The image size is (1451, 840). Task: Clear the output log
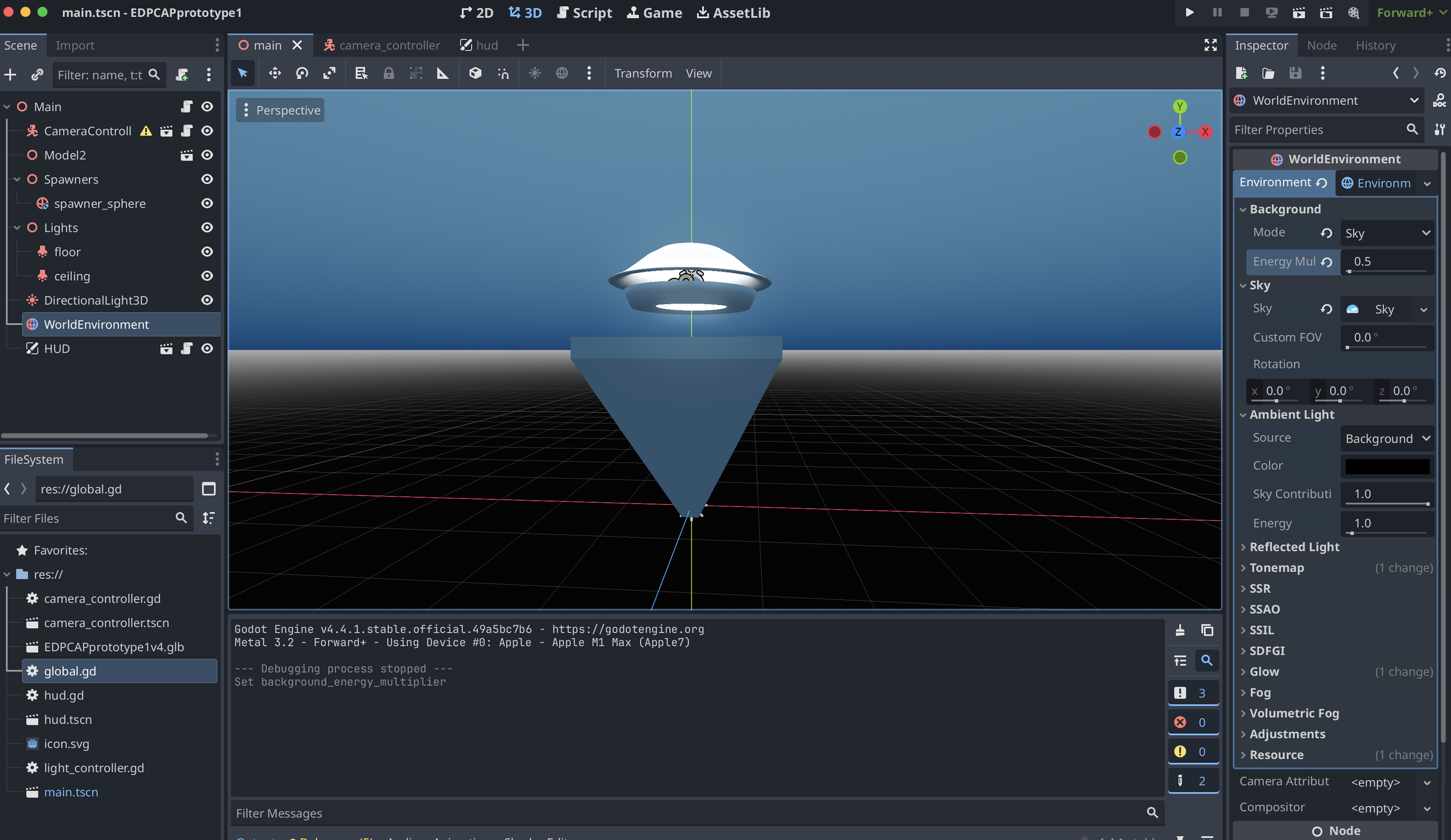pos(1179,631)
